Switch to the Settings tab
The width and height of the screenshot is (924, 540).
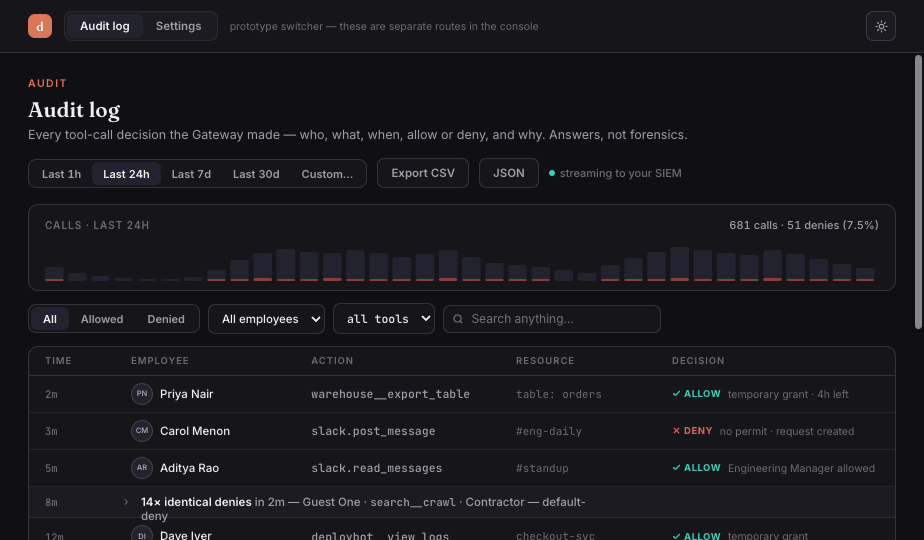pyautogui.click(x=179, y=26)
